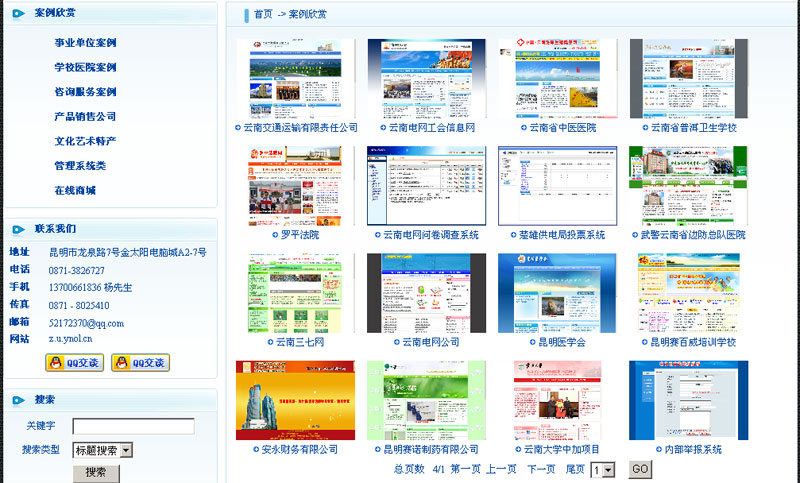Click the first QQ交谈 chat button
The height and width of the screenshot is (483, 800).
74,363
